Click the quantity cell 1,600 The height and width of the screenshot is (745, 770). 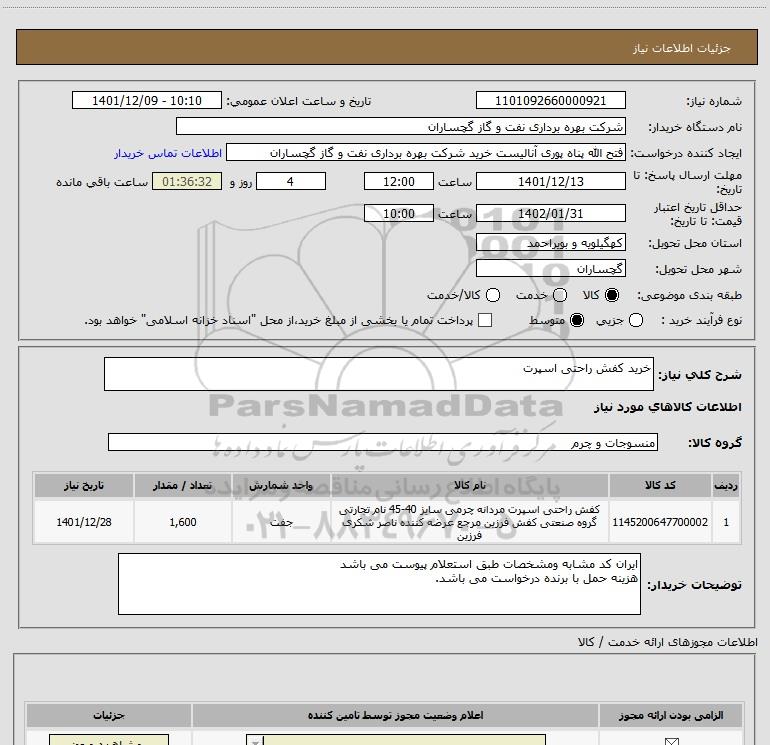point(183,522)
